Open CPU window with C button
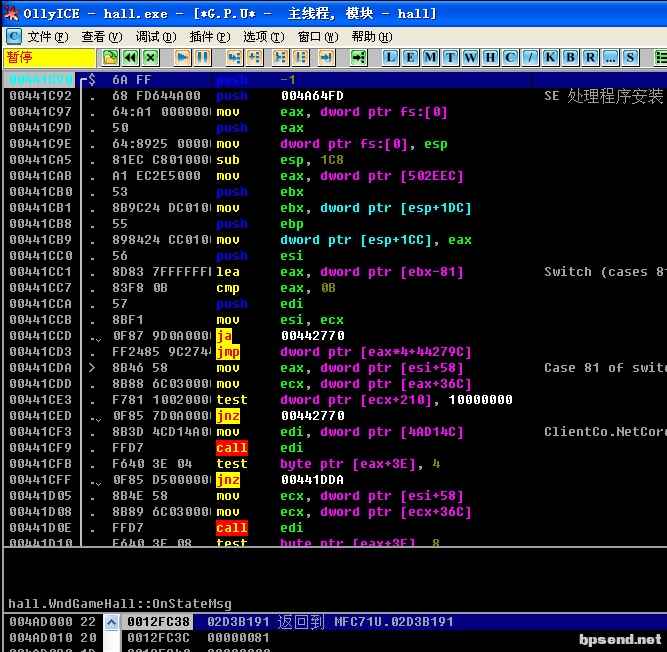667x652 pixels. click(510, 57)
